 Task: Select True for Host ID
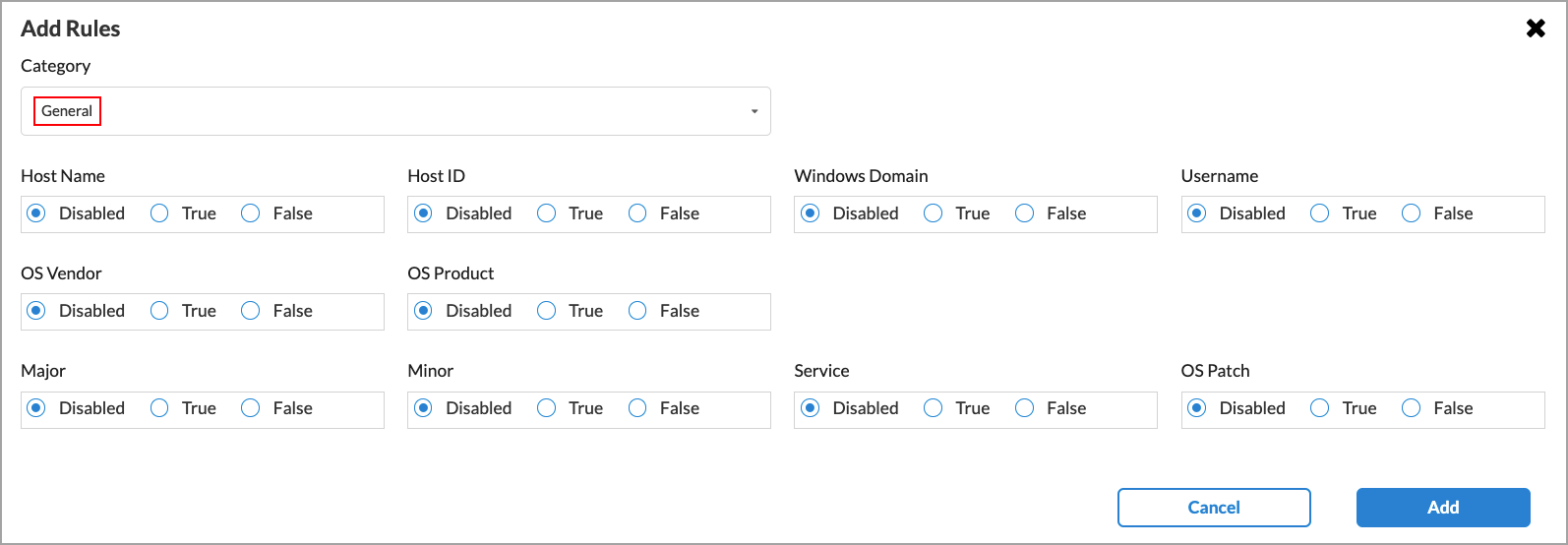pyautogui.click(x=546, y=213)
